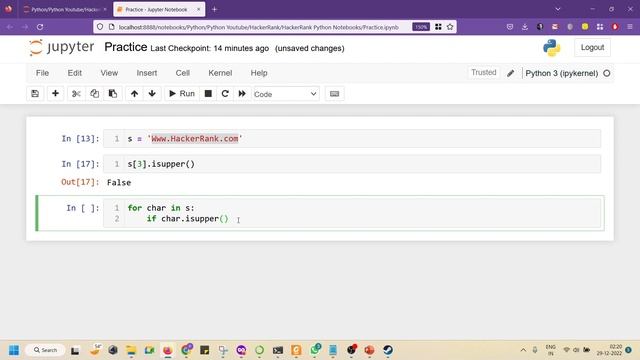640x360 pixels.
Task: Open Steam from the taskbar
Action: (x=388, y=350)
